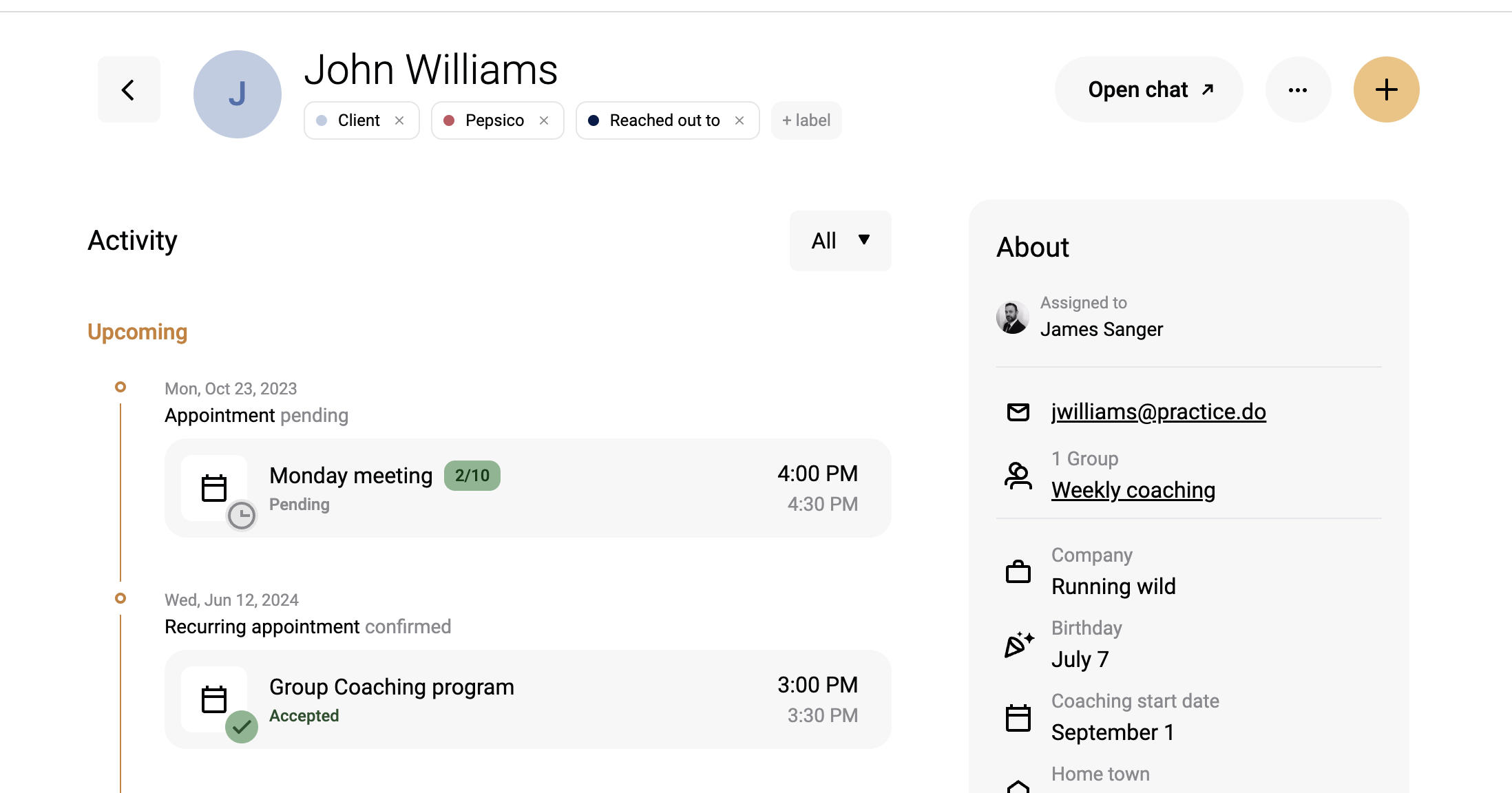The width and height of the screenshot is (1512, 793).
Task: Click the pending clock status icon
Action: point(242,516)
